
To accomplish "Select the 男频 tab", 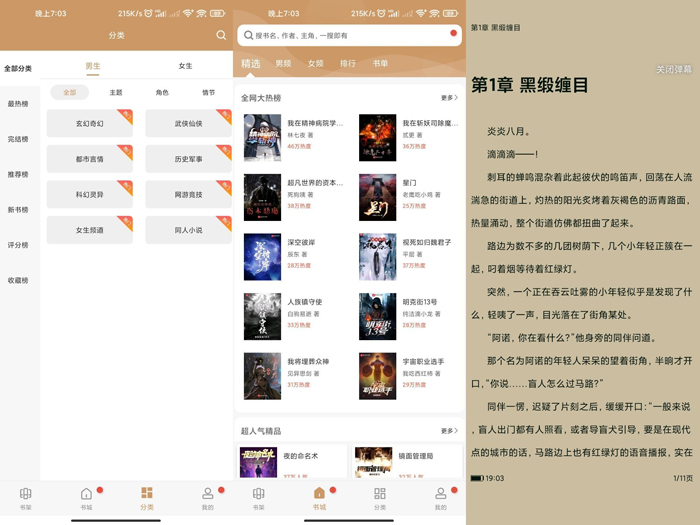I will tap(283, 63).
